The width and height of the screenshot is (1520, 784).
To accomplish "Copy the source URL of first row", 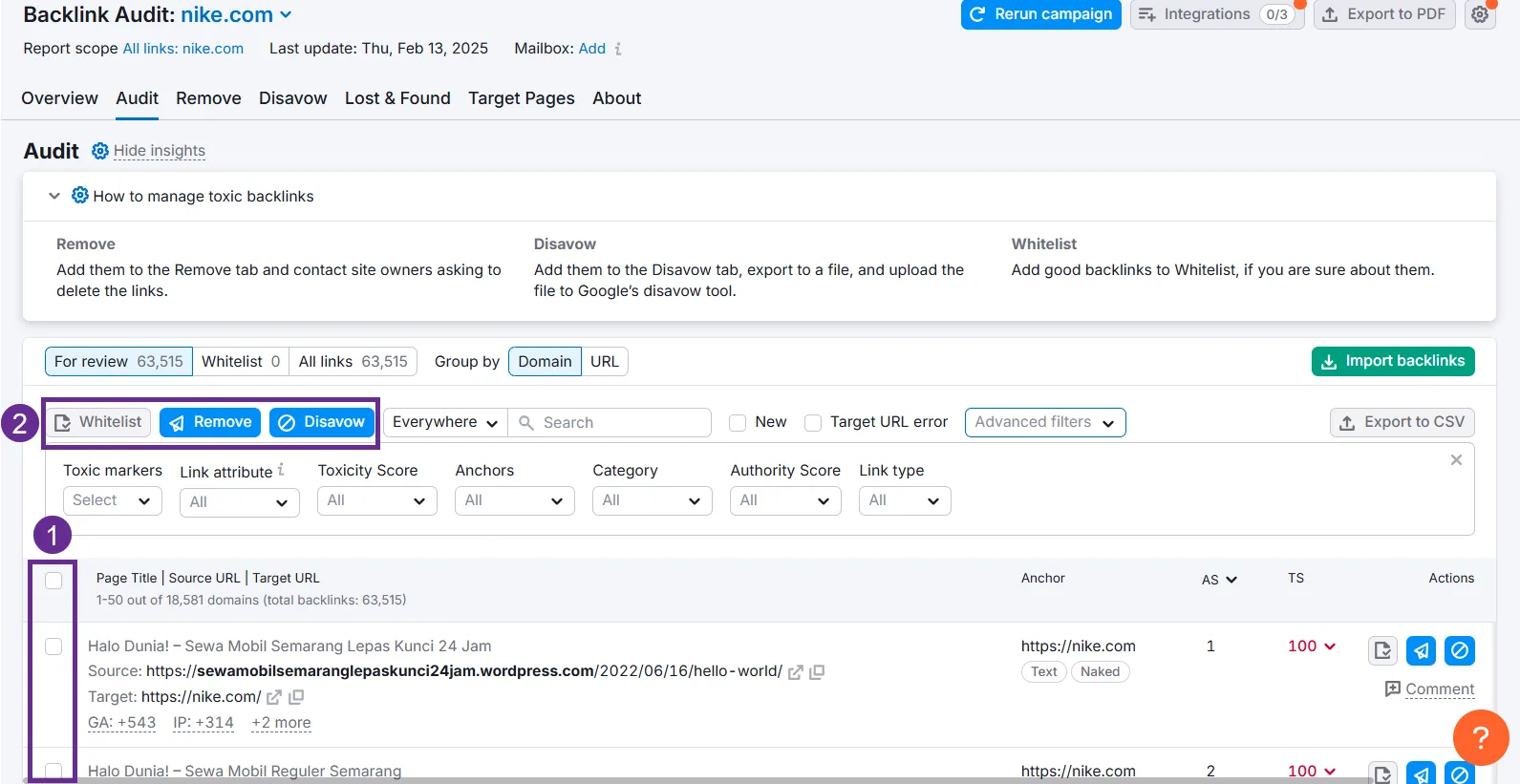I will pos(817,672).
